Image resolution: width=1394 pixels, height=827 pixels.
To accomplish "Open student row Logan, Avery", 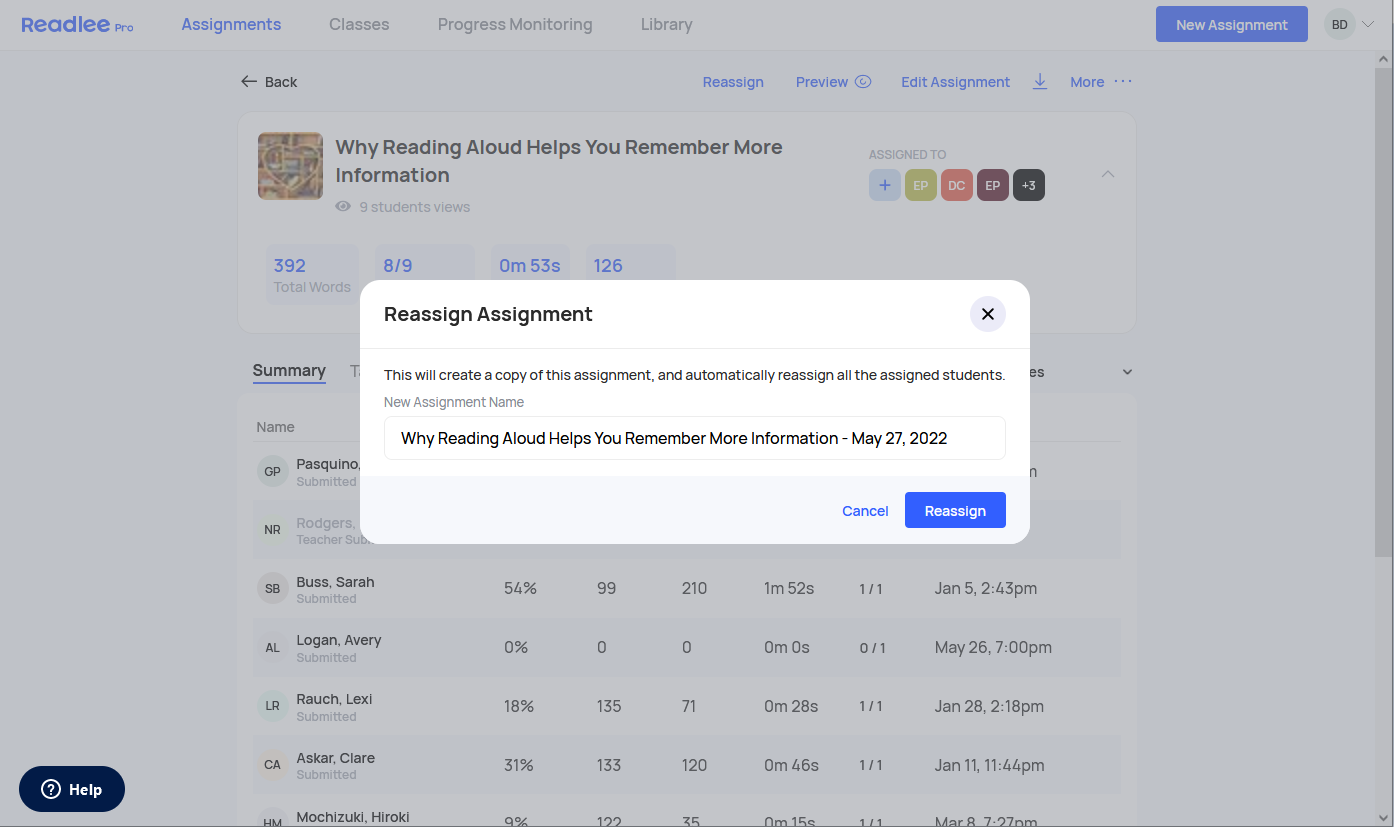I will pos(687,647).
